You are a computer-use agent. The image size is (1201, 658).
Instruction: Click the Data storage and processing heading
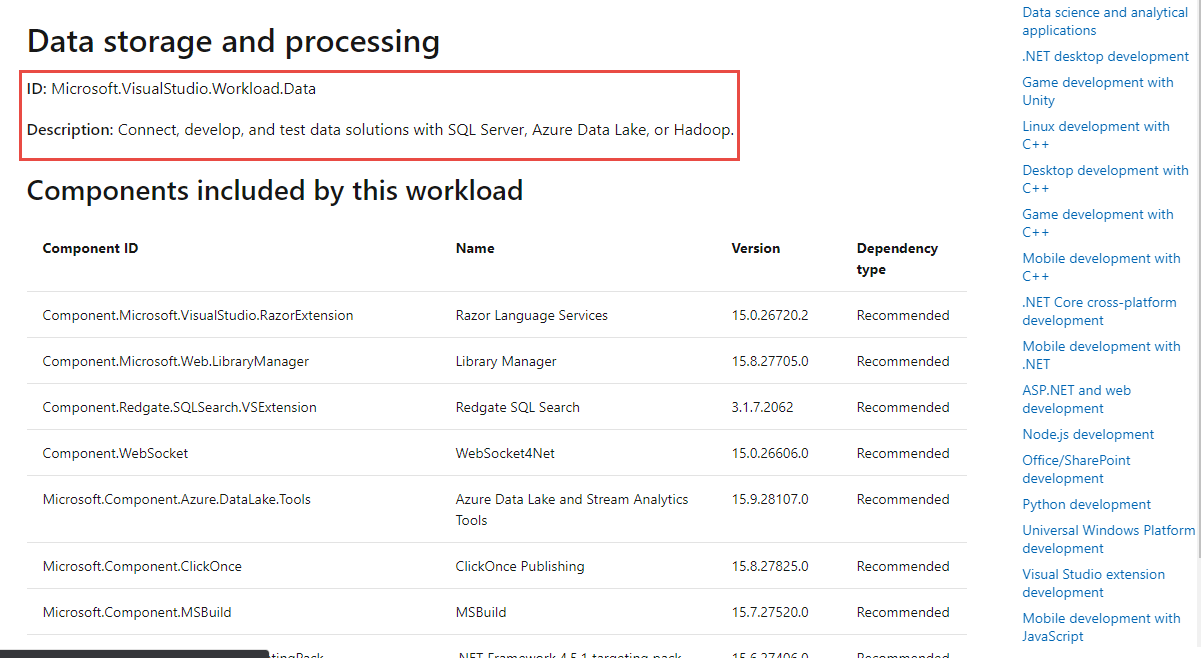pos(233,42)
